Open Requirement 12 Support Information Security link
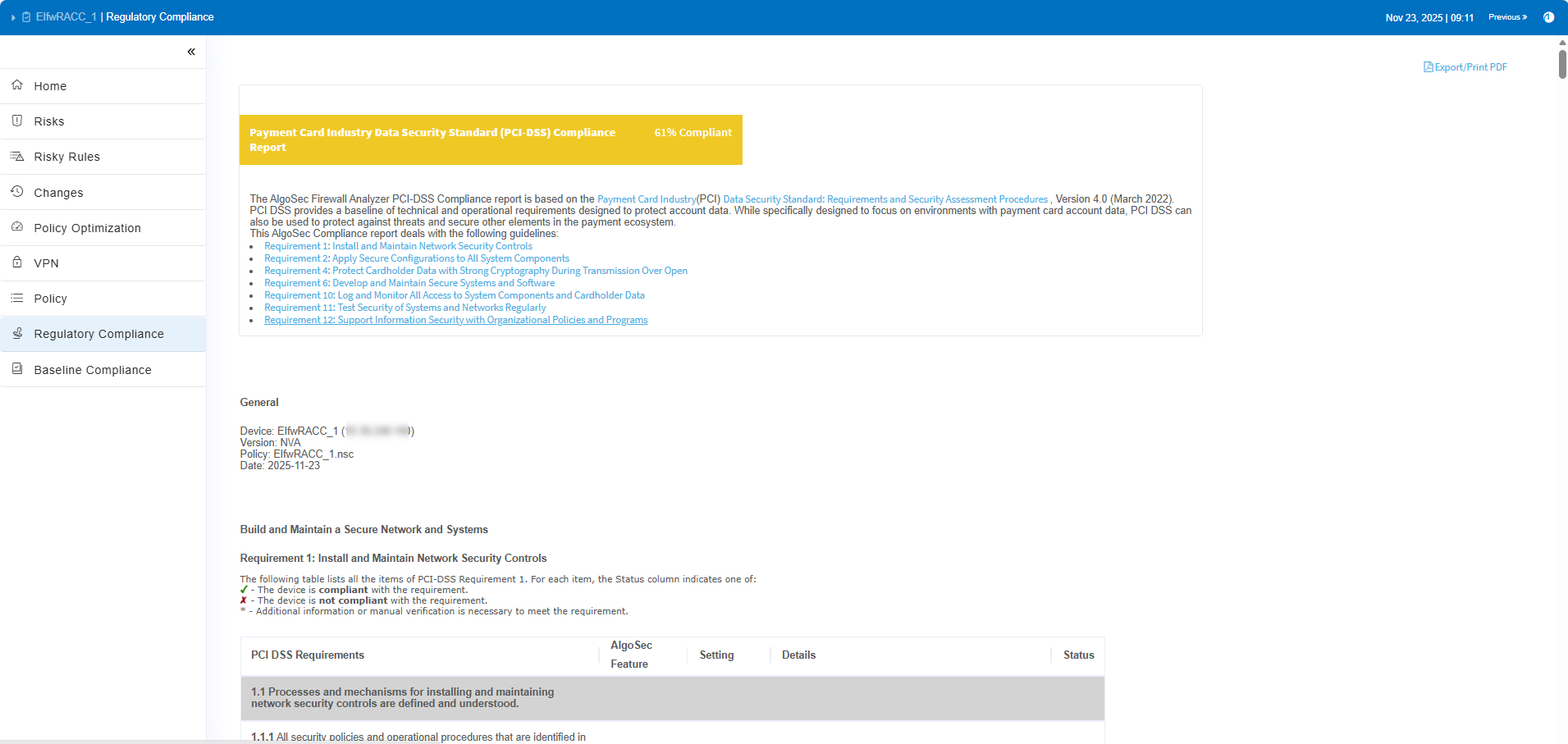The image size is (1568, 744). click(455, 320)
